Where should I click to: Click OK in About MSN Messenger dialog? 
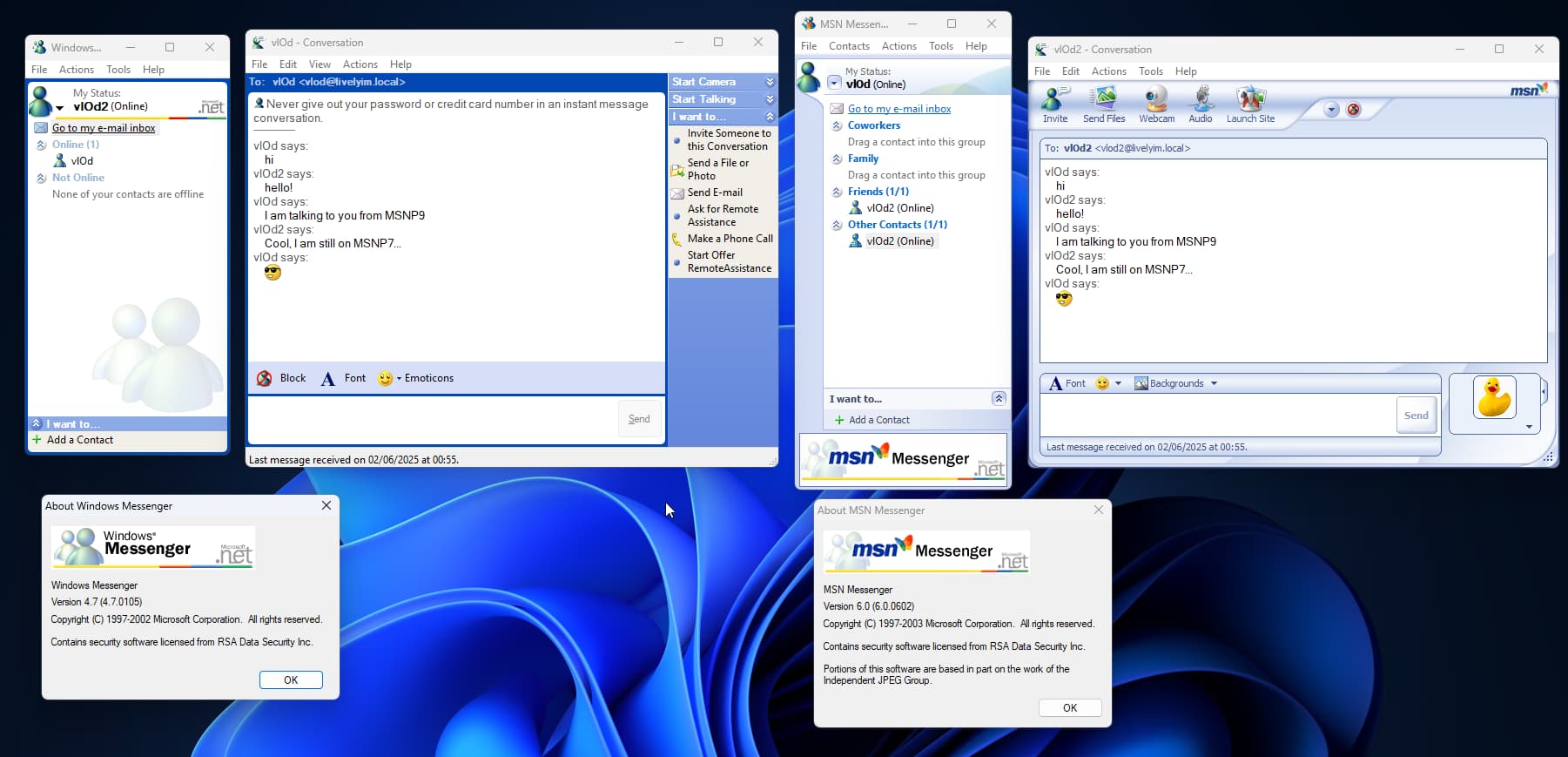[1070, 708]
